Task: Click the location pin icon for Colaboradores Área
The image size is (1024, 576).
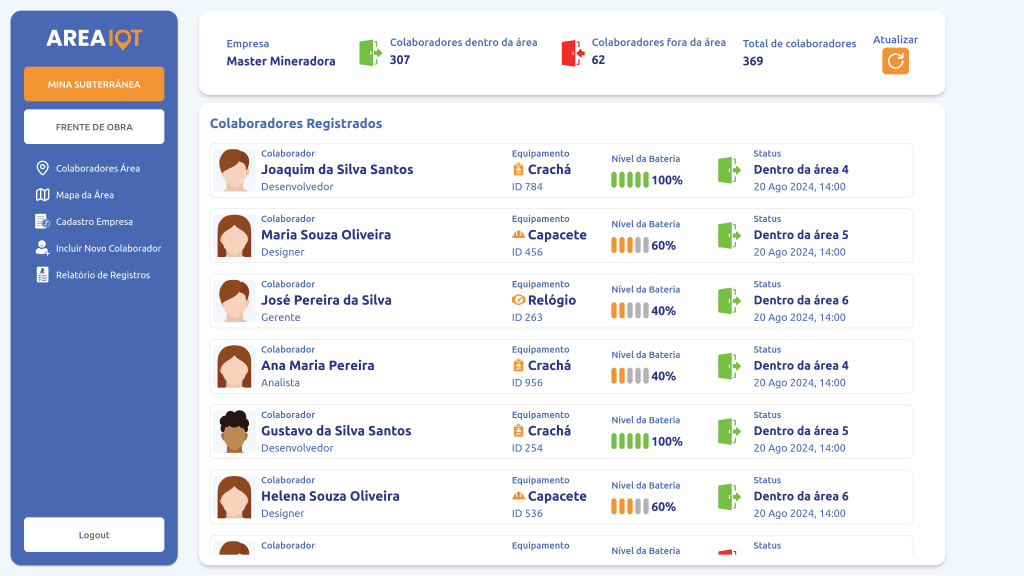Action: tap(42, 168)
